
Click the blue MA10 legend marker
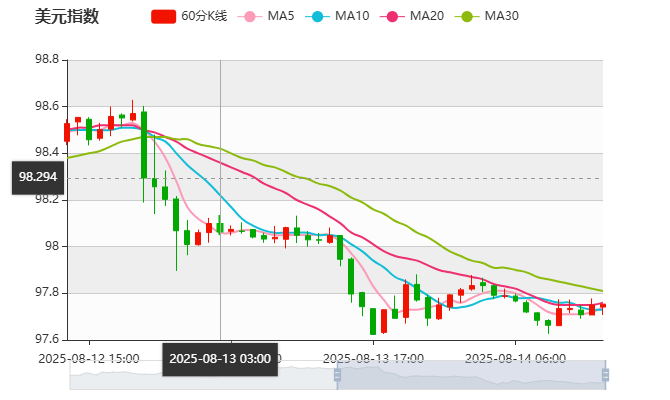[318, 16]
